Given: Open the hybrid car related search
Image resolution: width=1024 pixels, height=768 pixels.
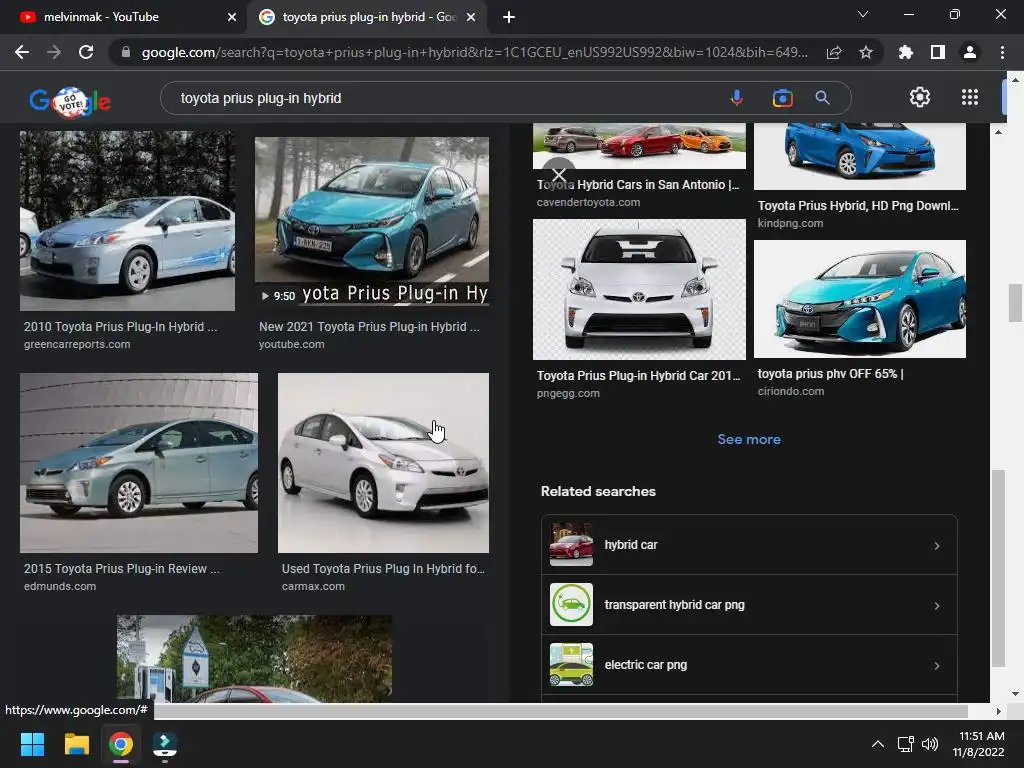Looking at the screenshot, I should pyautogui.click(x=749, y=545).
